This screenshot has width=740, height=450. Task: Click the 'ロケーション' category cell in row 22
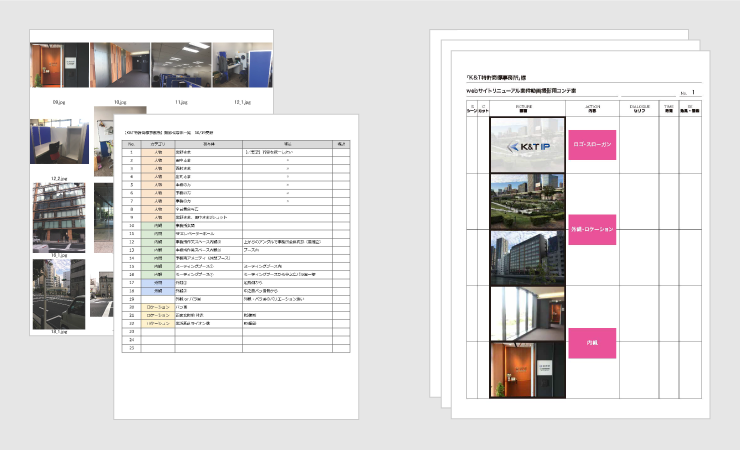(x=158, y=323)
